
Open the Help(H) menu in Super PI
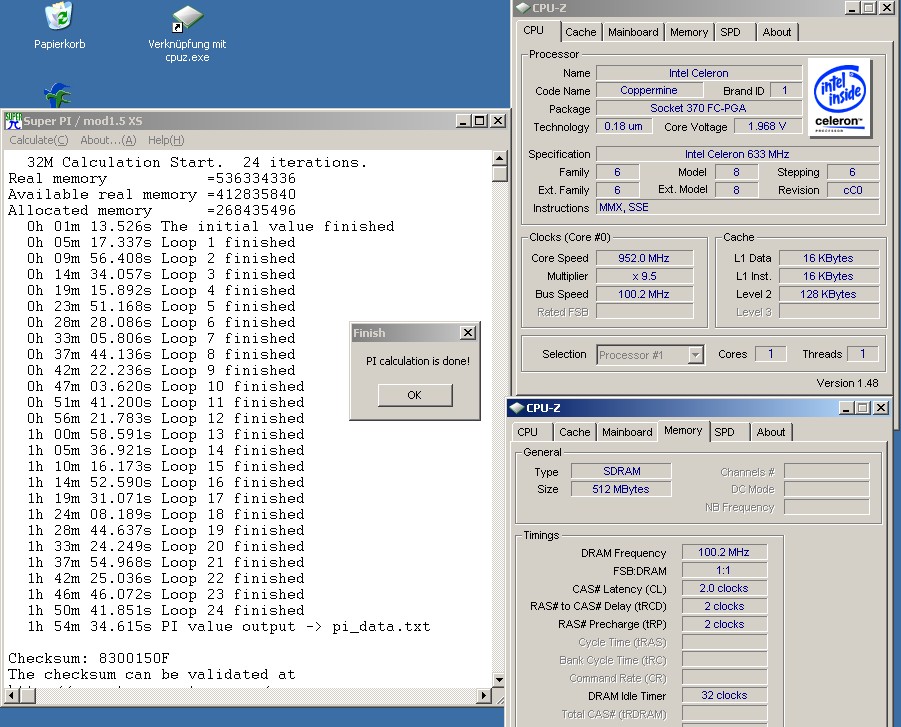pos(166,140)
